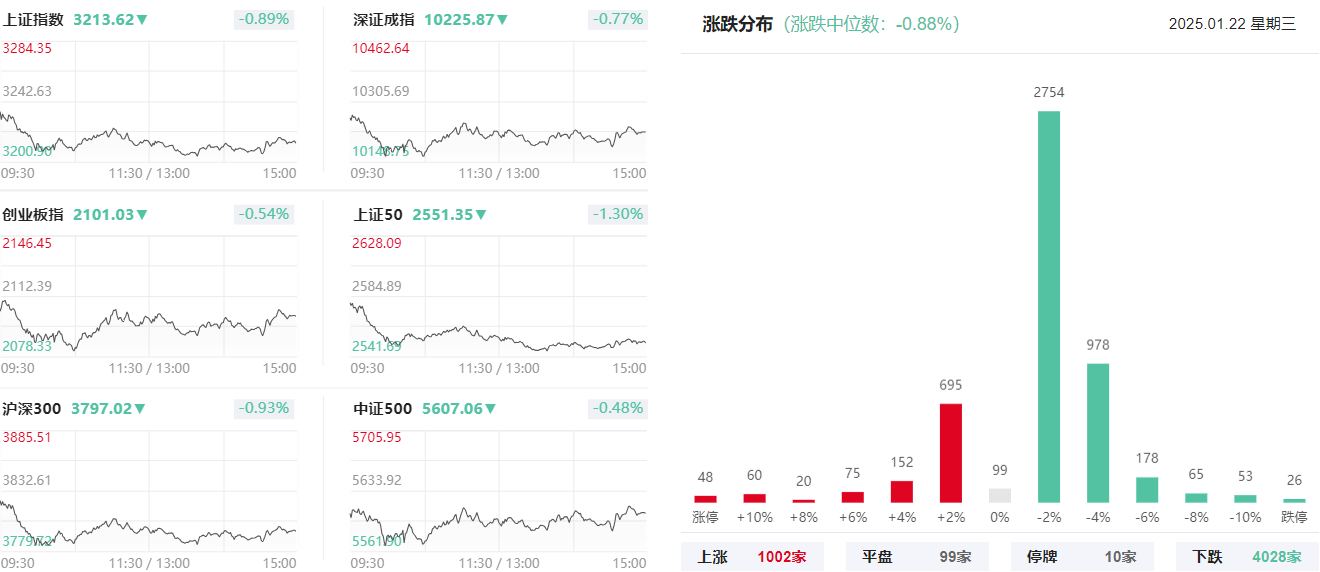Viewport: 1320px width, 572px height.
Task: Select the -0.89% change badge for 上证指数
Action: point(264,19)
